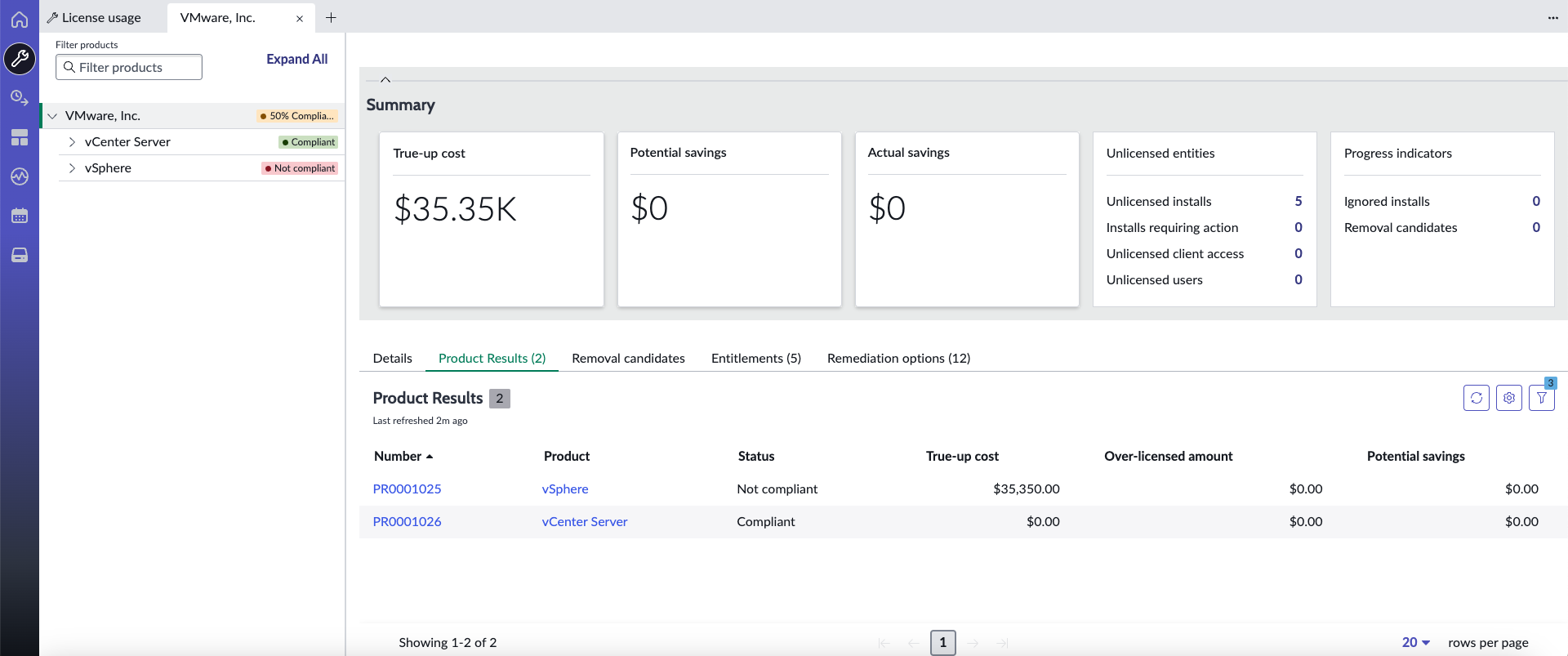This screenshot has width=1568, height=656.
Task: Expand the vSphere tree node
Action: pos(72,168)
